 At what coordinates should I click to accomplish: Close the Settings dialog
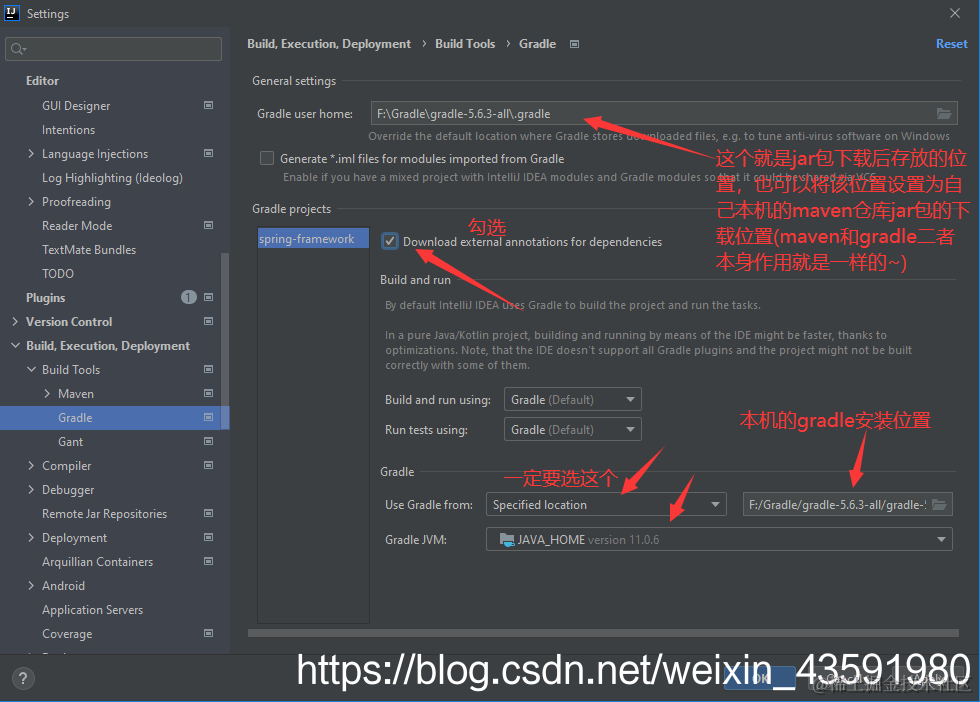954,13
